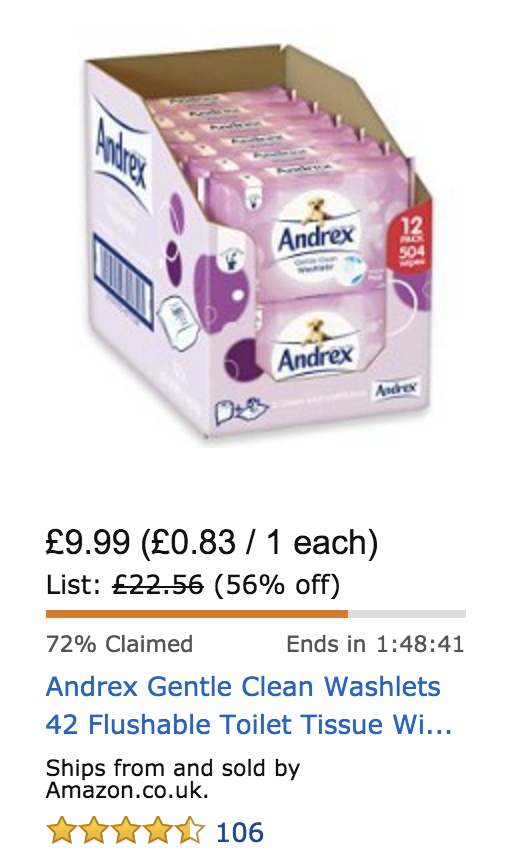Click the barcode on the box side
The image size is (512, 868).
pos(122,282)
